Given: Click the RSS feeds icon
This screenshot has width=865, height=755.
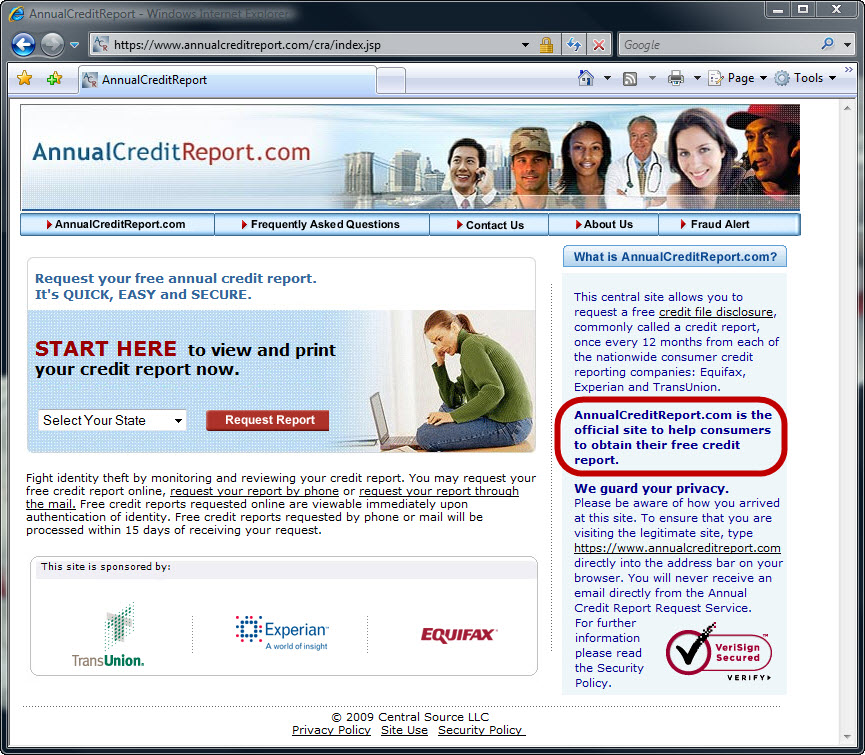Looking at the screenshot, I should pyautogui.click(x=630, y=79).
